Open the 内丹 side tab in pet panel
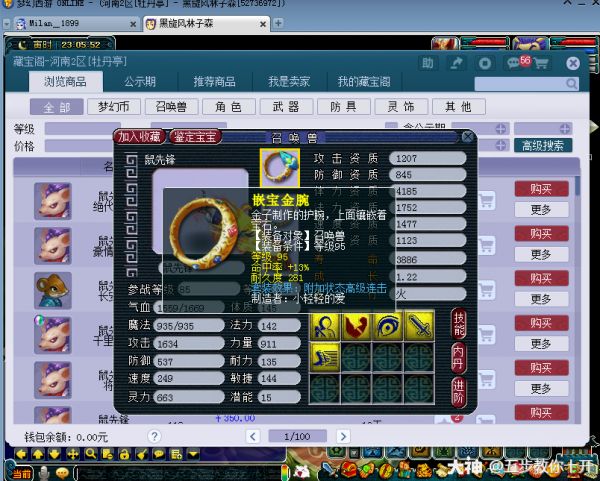This screenshot has width=600, height=481. pos(458,358)
